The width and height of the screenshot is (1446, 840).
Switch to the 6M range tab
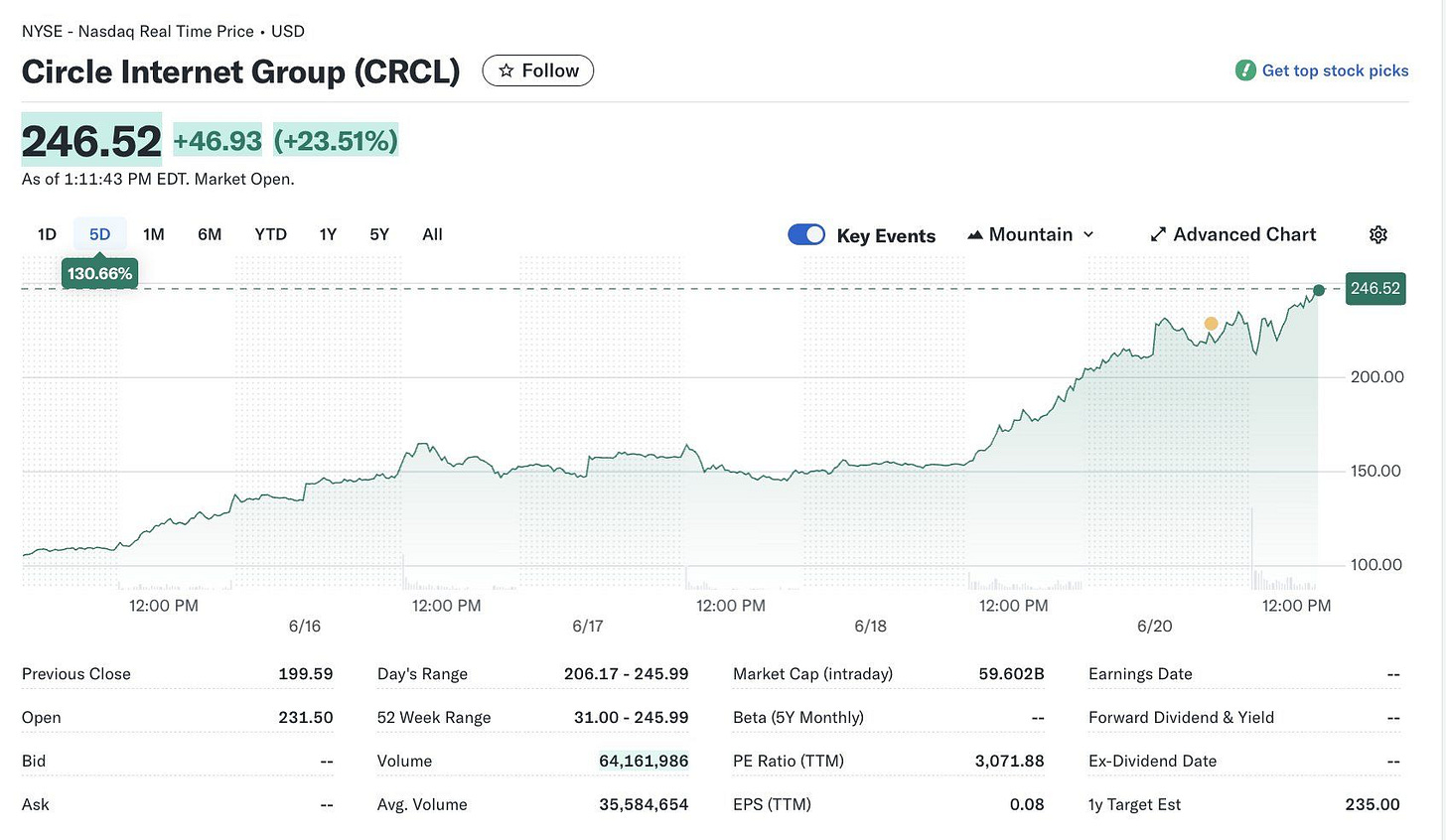210,234
